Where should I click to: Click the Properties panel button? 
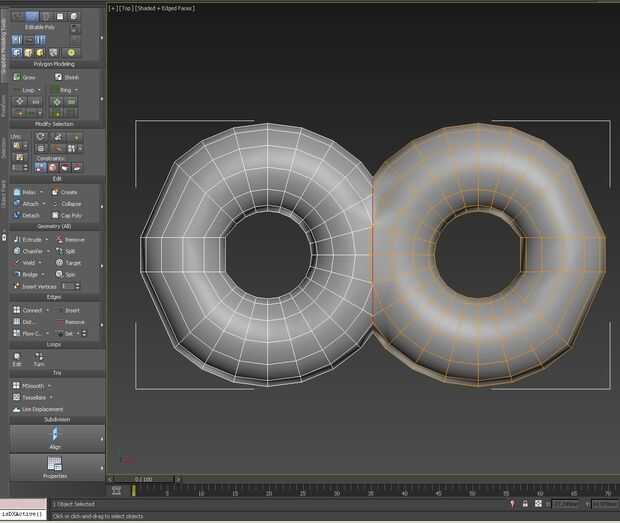coord(55,467)
